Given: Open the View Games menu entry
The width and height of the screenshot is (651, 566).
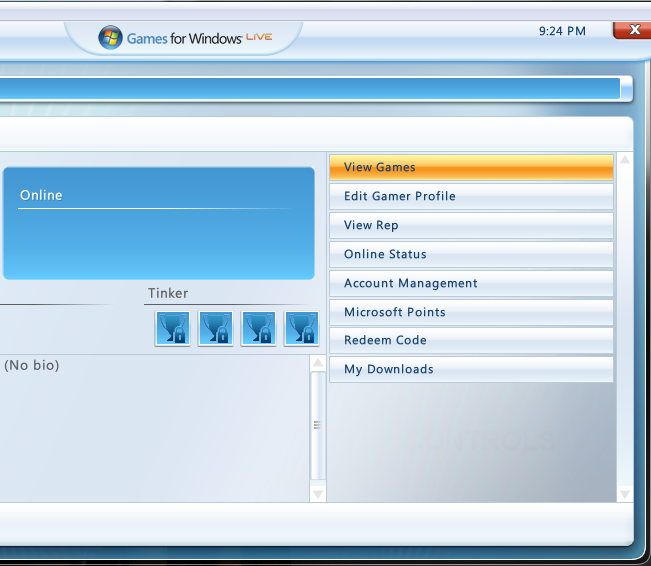Looking at the screenshot, I should click(x=471, y=167).
